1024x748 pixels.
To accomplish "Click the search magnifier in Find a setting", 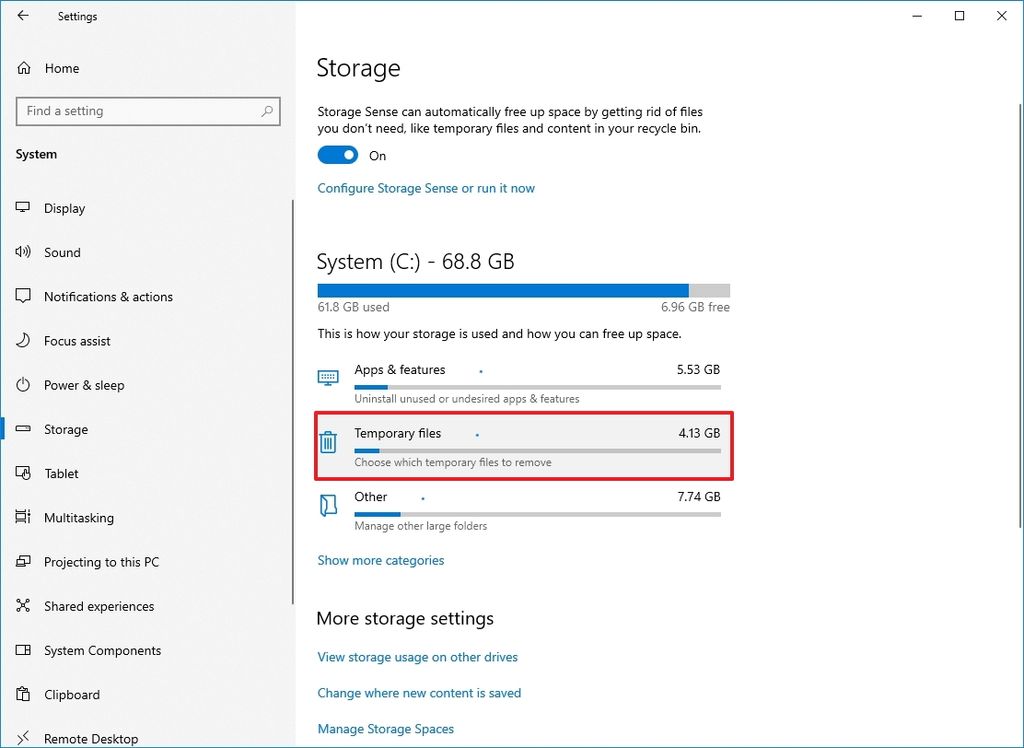I will click(x=265, y=111).
